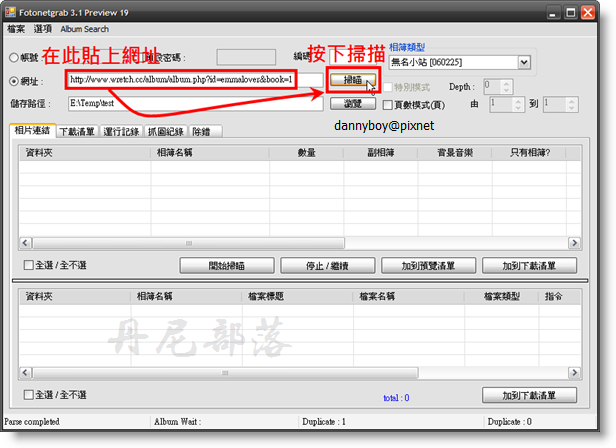Decrease the 由 page start spinner
616x448 pixels.
518,108
